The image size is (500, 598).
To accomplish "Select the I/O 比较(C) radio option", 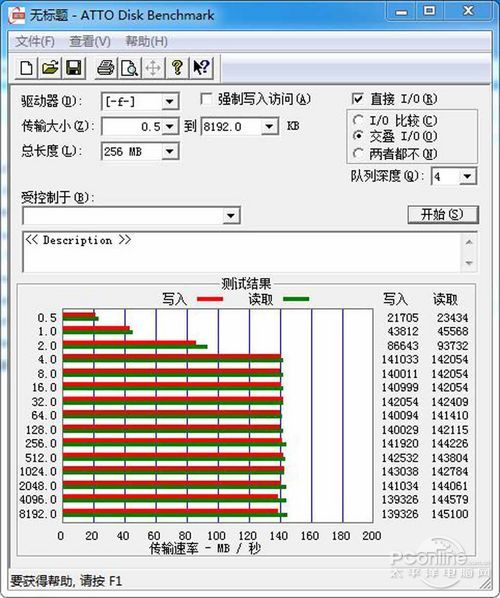I will 358,120.
